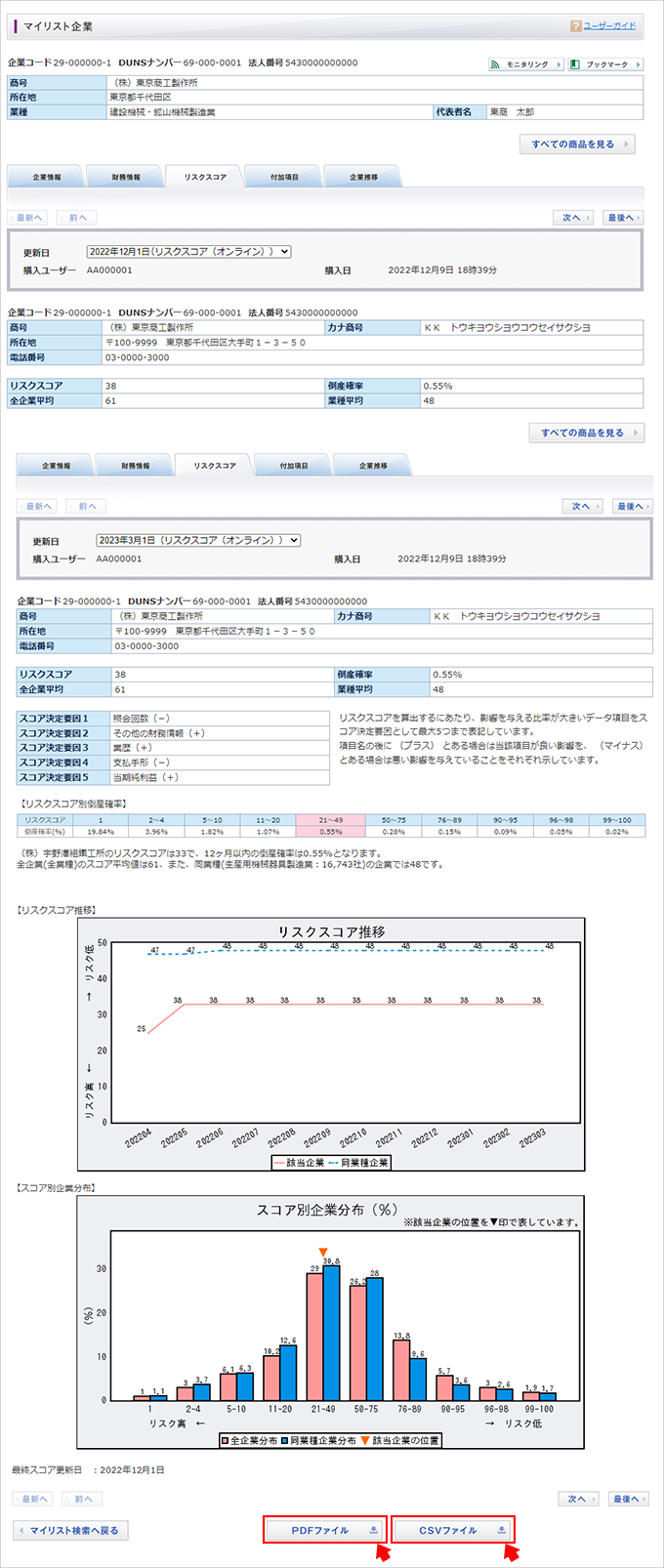Click the highlighted 21~49 risk score cell
This screenshot has height=1568, width=664.
click(330, 820)
